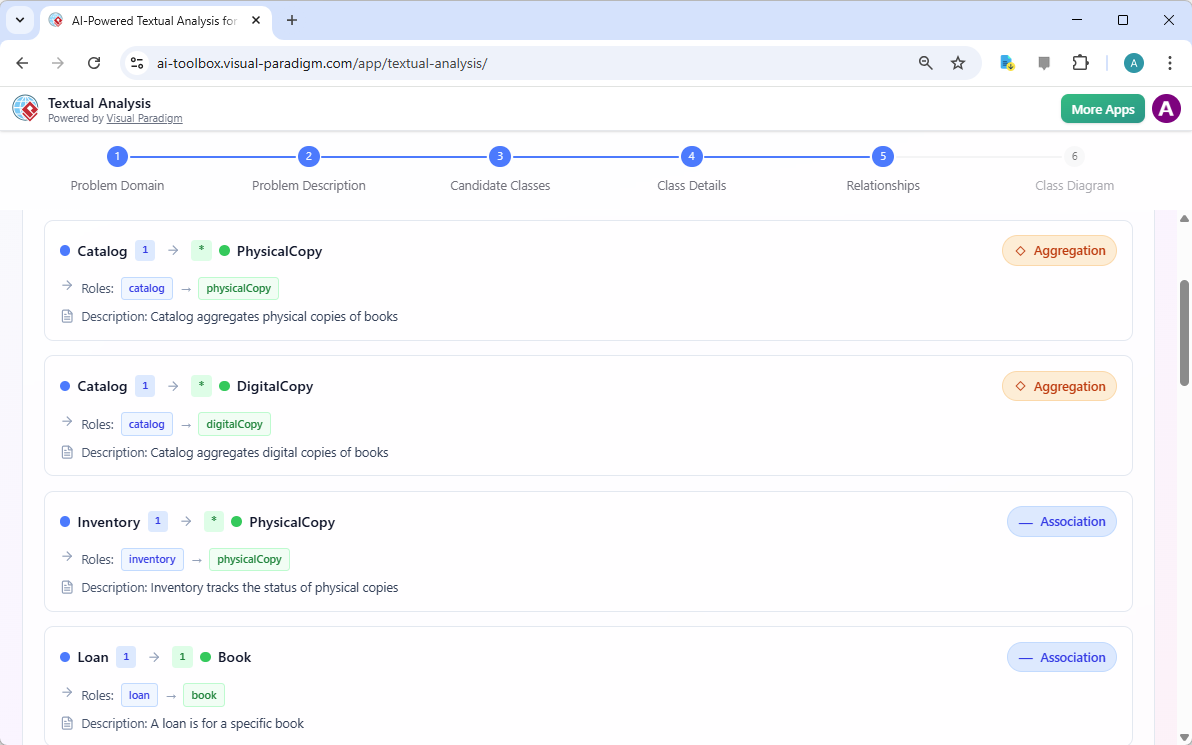Click the More Apps button
This screenshot has width=1192, height=745.
[1102, 109]
